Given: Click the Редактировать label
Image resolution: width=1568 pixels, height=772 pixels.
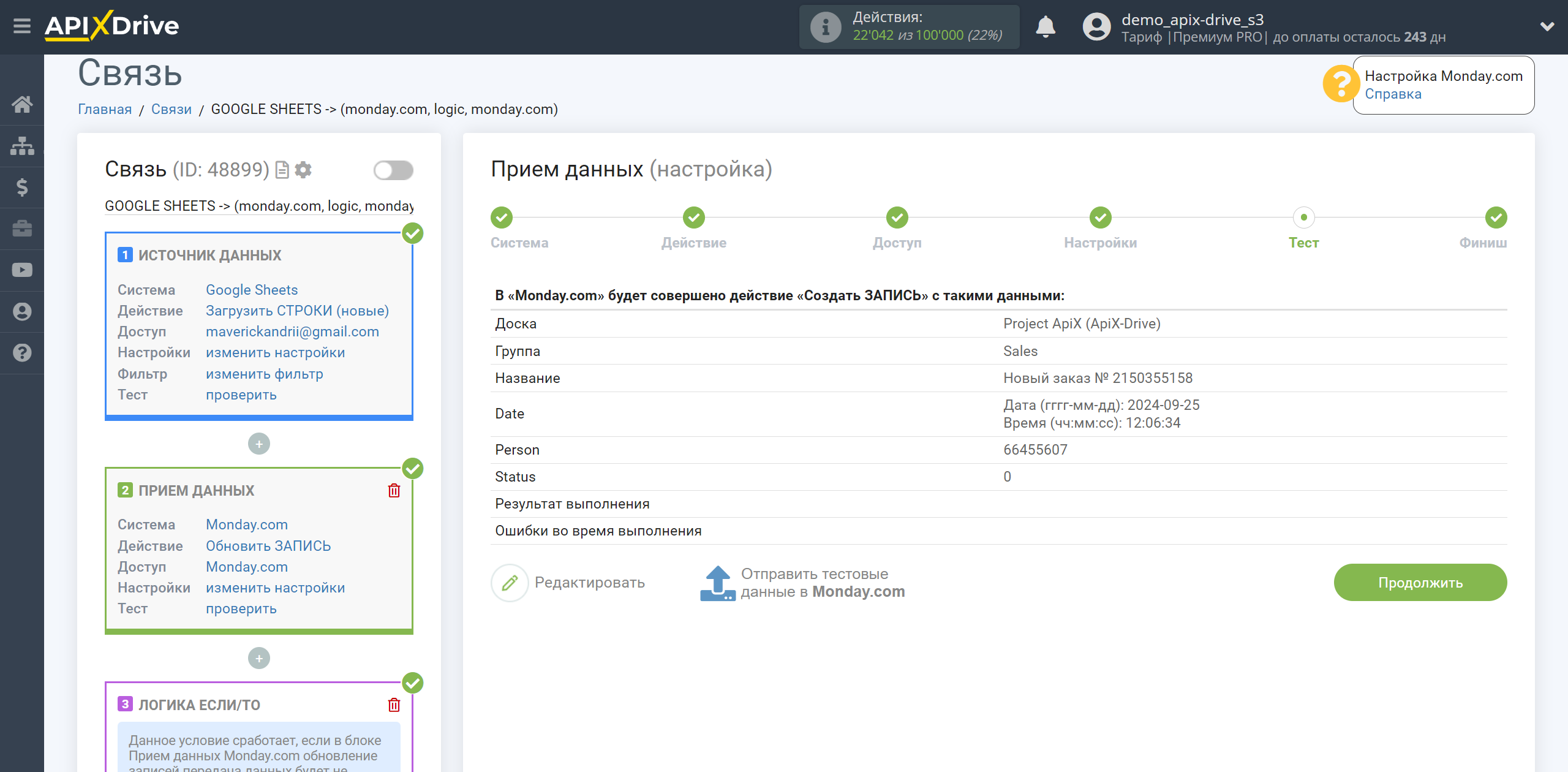Looking at the screenshot, I should pos(589,583).
